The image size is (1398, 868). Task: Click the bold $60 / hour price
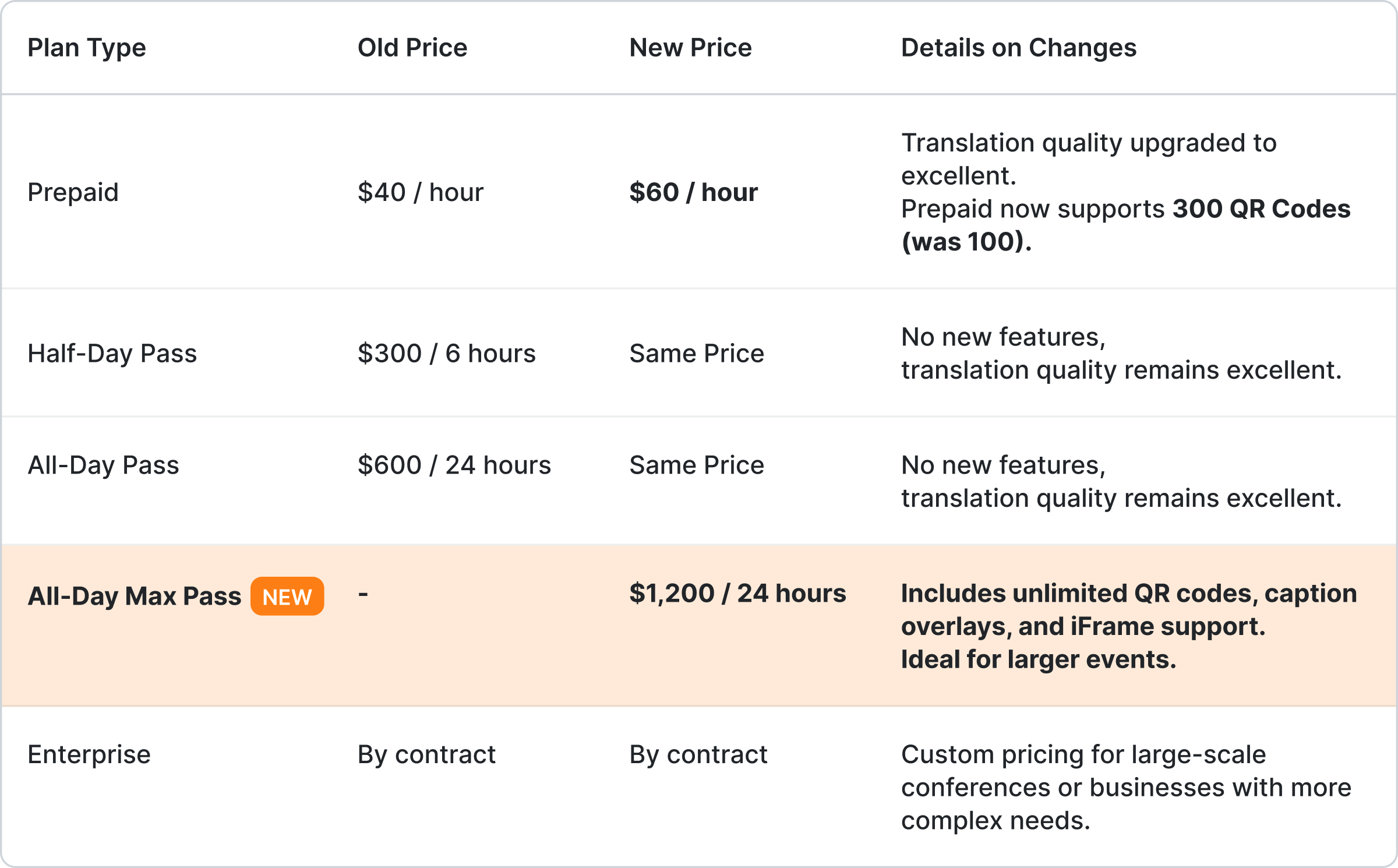[693, 192]
